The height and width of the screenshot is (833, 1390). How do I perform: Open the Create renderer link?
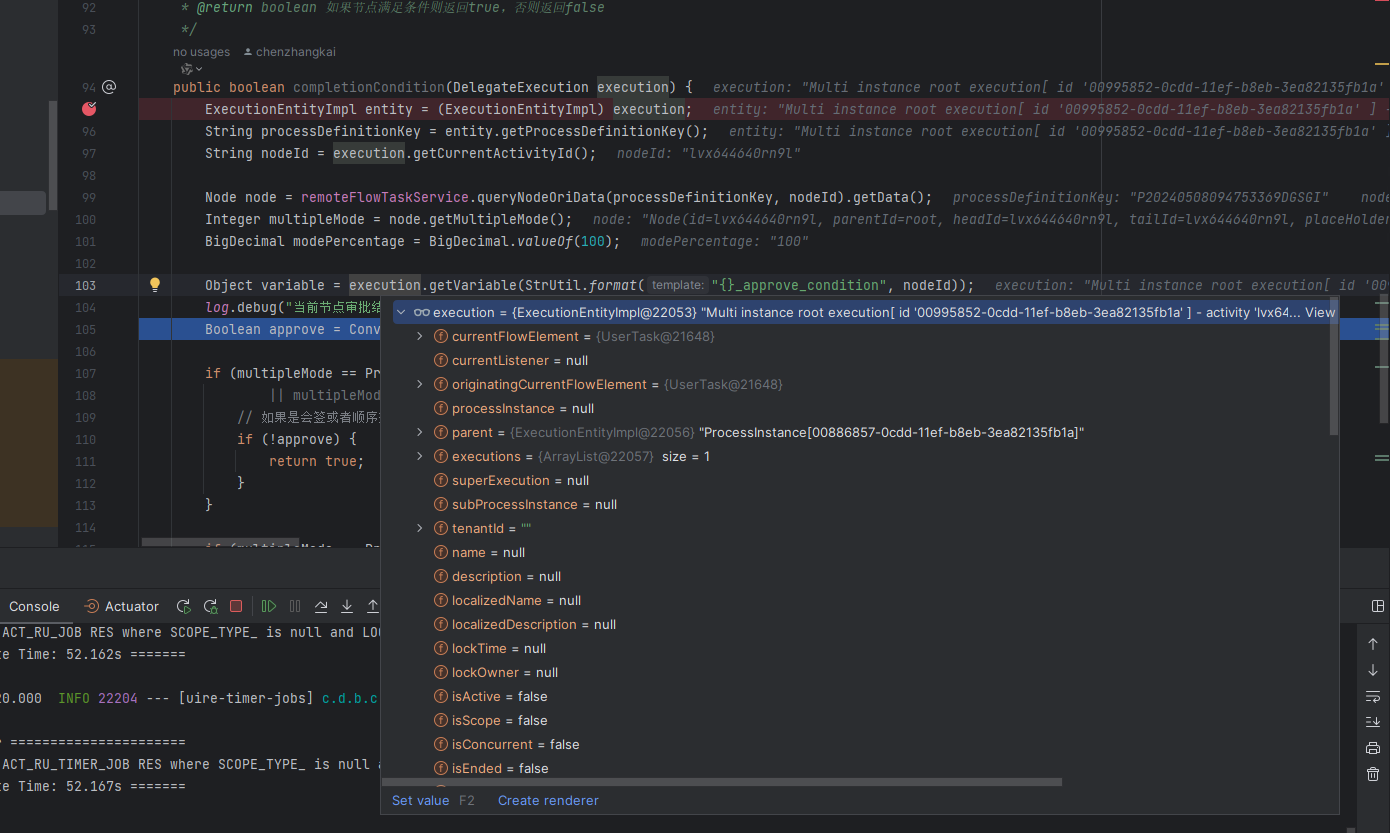tap(548, 800)
